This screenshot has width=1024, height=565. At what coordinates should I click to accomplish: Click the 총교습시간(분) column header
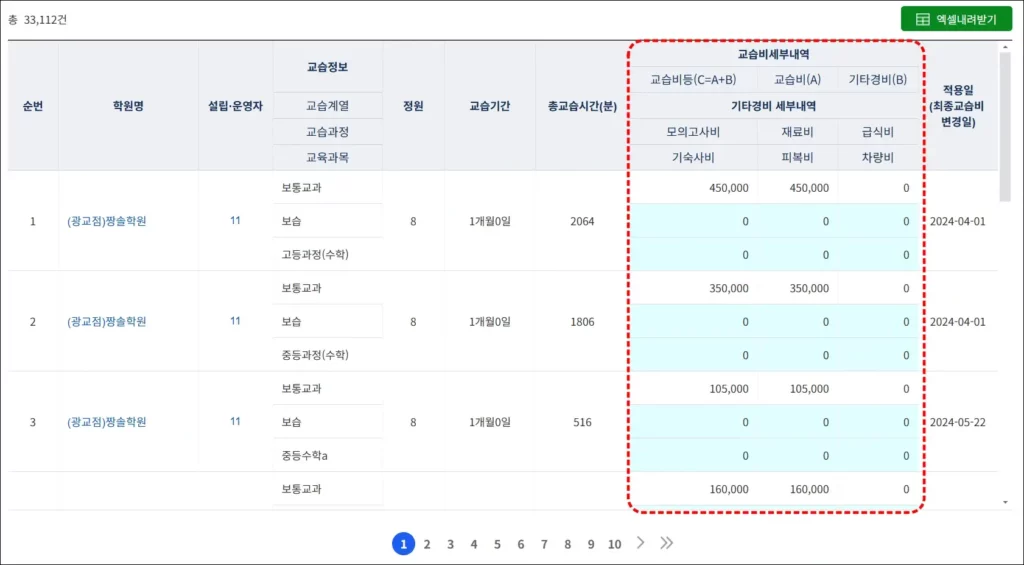pos(582,106)
